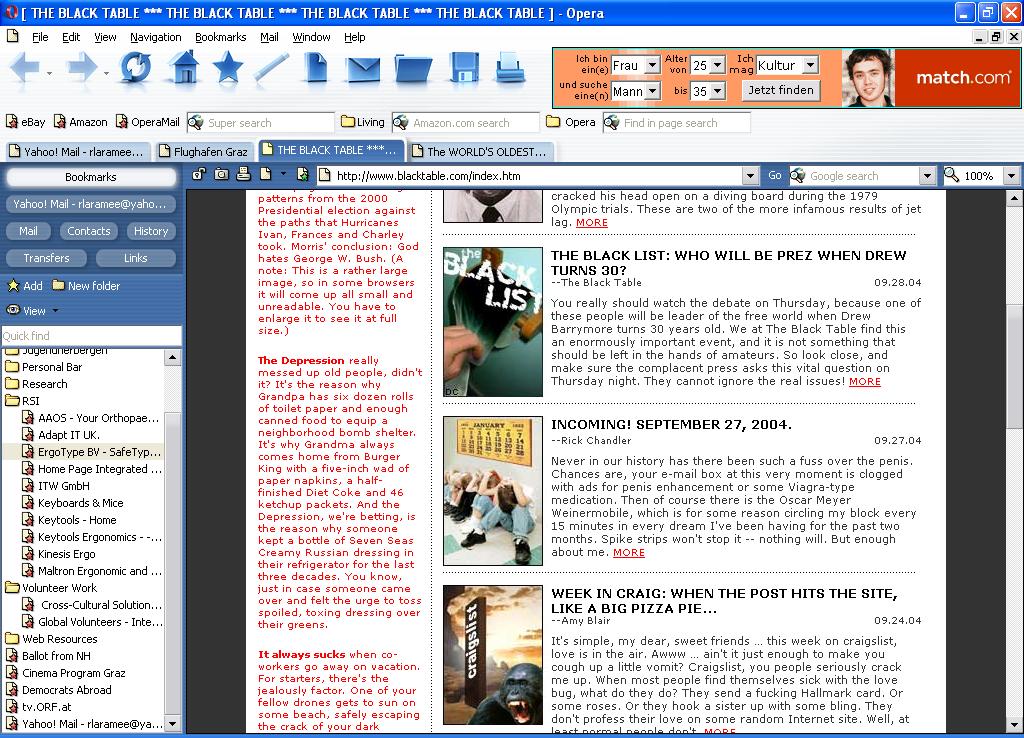Open the Bookmarks menu

(220, 37)
